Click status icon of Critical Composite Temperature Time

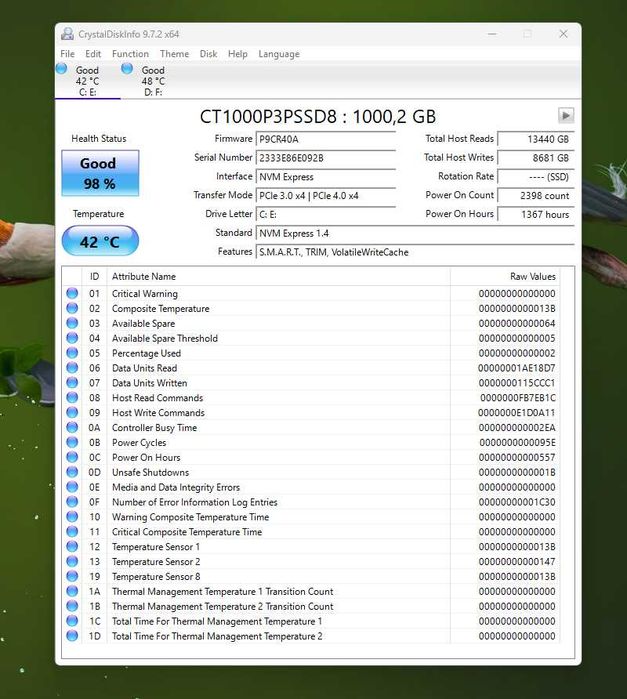[x=72, y=531]
